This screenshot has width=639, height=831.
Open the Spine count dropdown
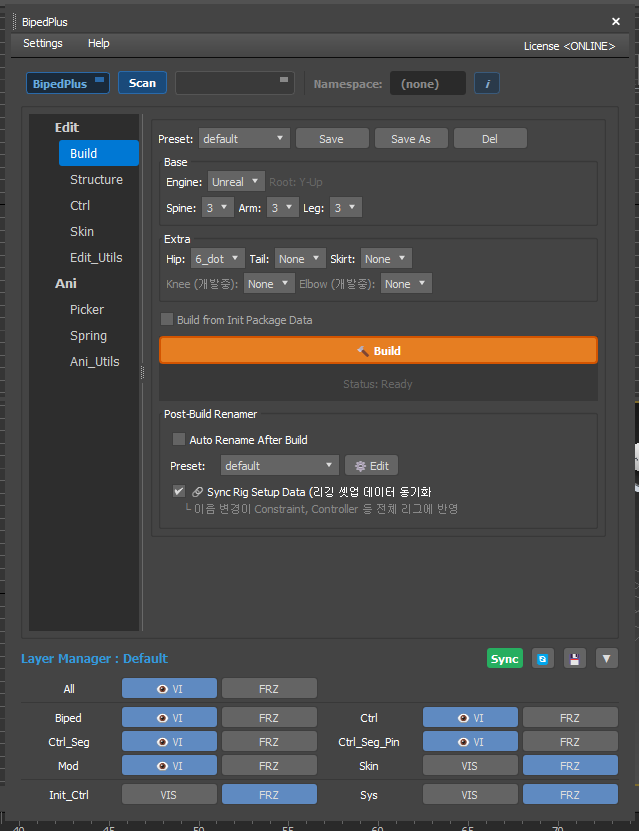pyautogui.click(x=217, y=208)
